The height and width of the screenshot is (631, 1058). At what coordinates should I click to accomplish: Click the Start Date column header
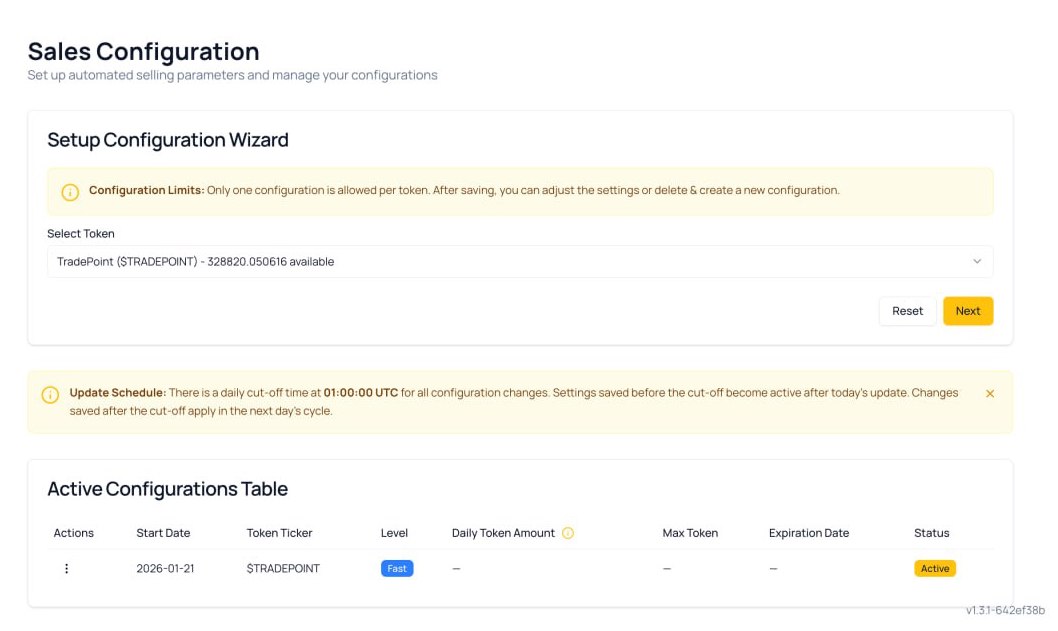[x=163, y=533]
